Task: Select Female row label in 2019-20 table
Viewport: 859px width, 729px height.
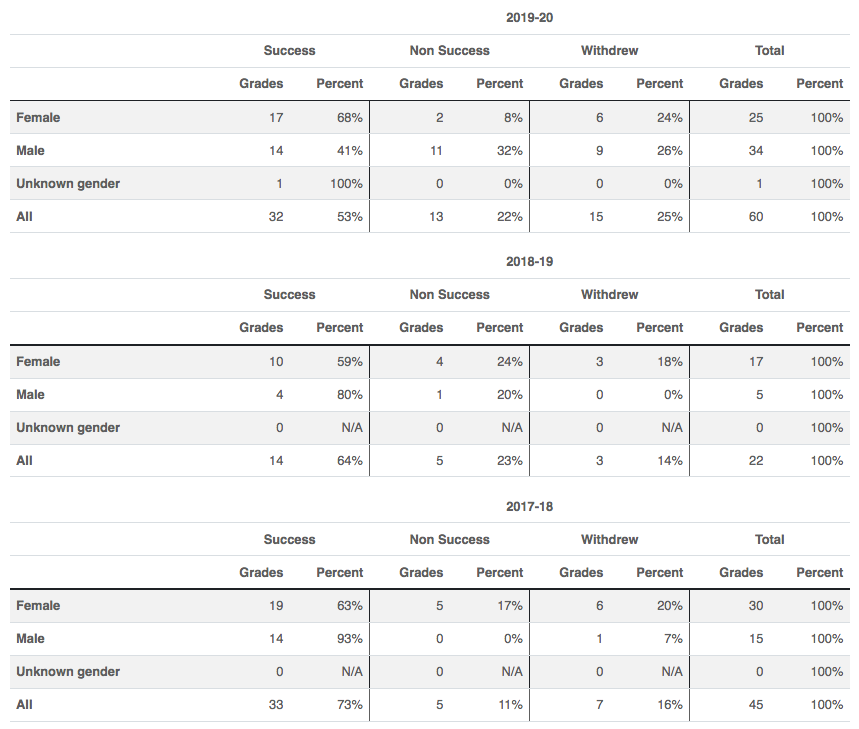Action: point(38,117)
